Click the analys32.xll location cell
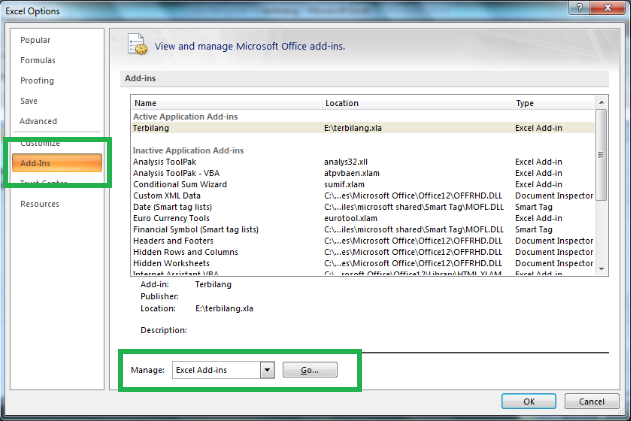The height and width of the screenshot is (421, 631). click(346, 162)
